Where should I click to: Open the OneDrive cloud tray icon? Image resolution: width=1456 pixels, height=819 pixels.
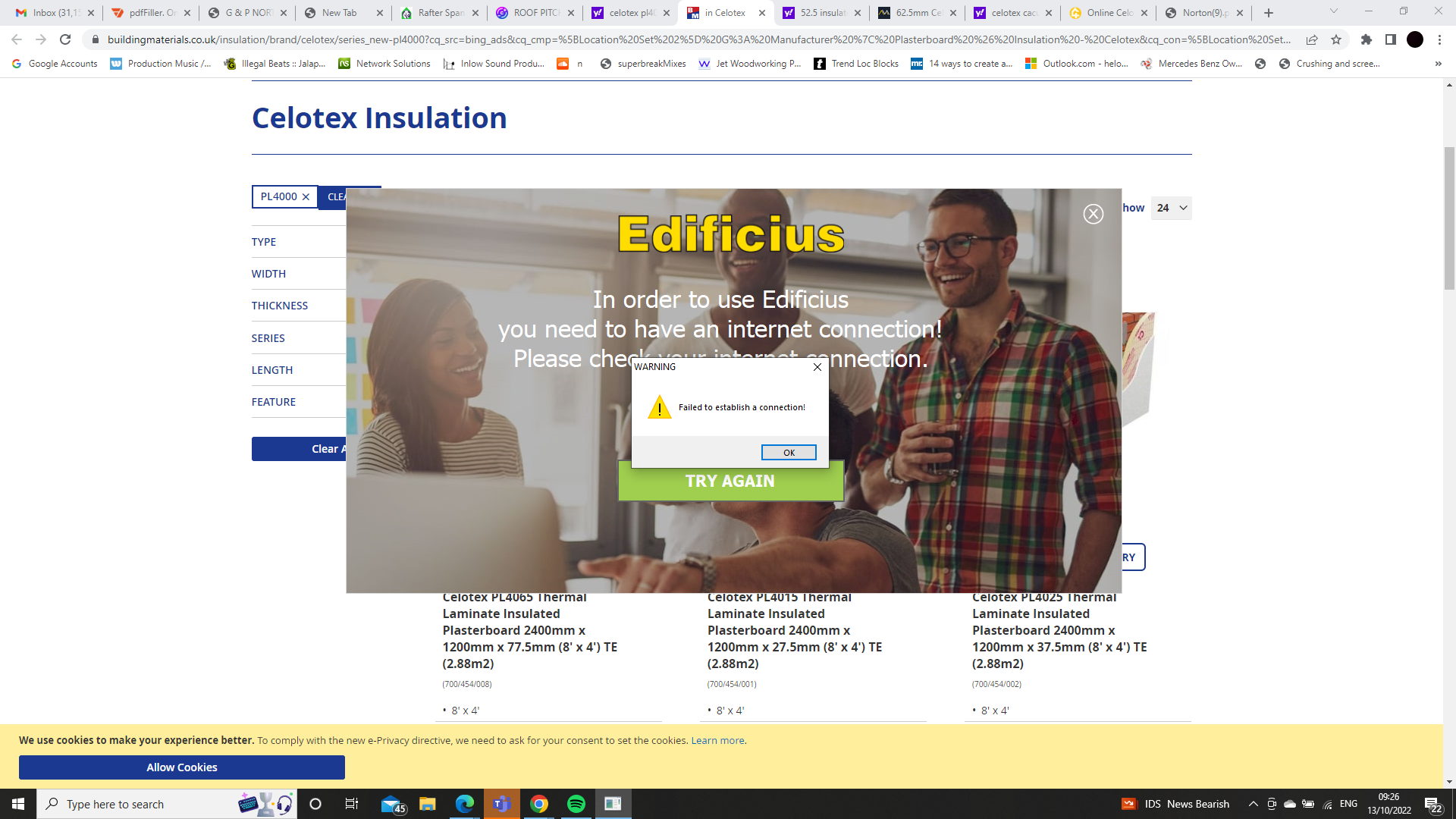1289,804
